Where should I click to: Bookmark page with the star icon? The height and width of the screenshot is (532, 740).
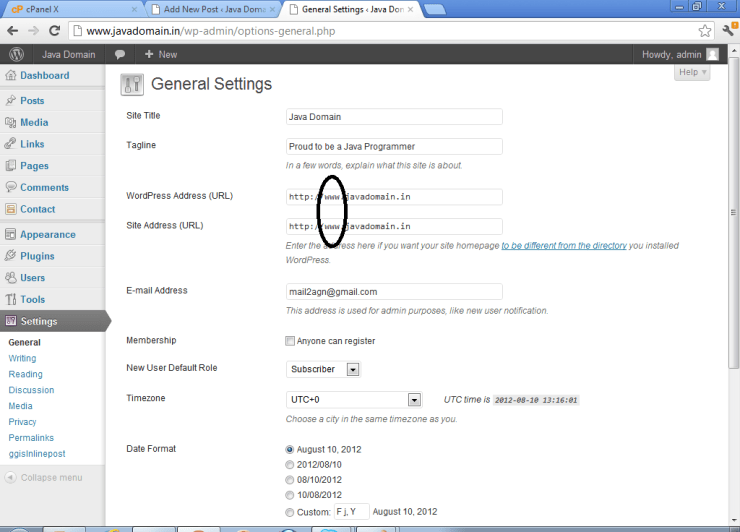(x=705, y=31)
